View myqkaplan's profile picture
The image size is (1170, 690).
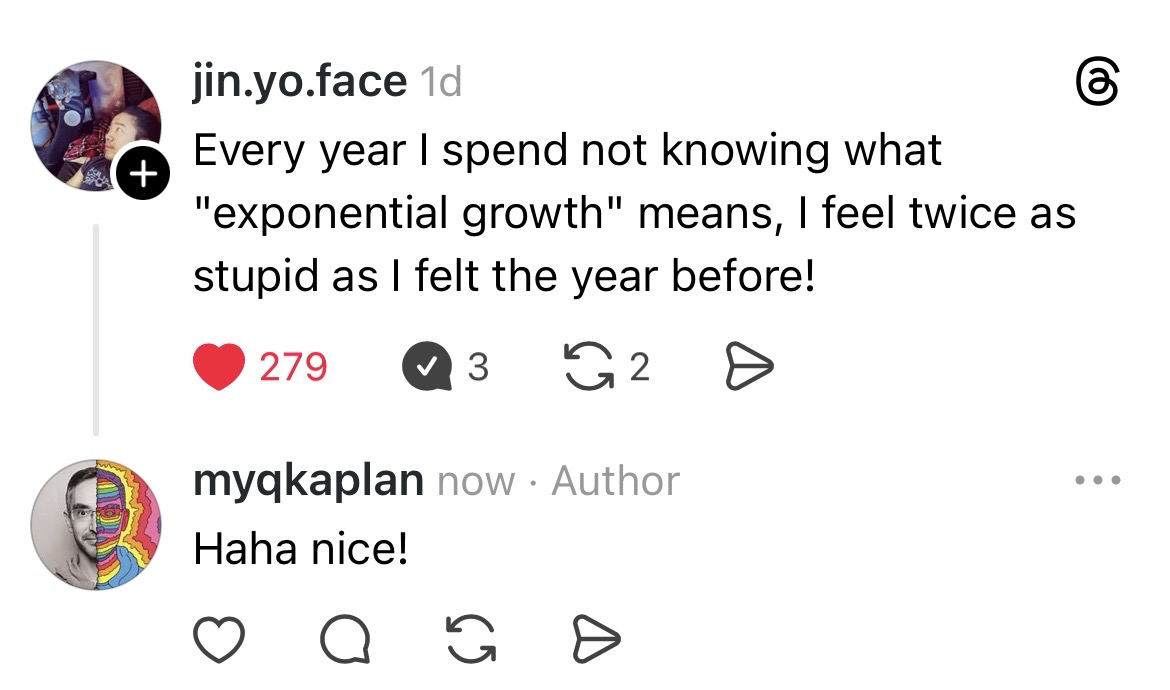(95, 525)
